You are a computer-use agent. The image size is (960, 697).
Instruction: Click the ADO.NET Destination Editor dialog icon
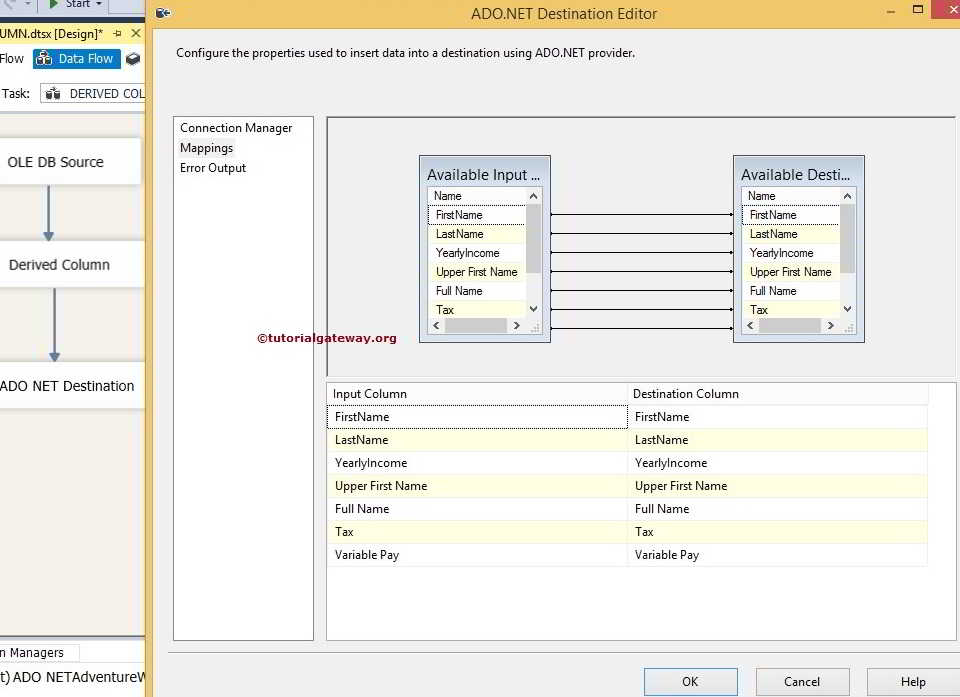coord(162,14)
